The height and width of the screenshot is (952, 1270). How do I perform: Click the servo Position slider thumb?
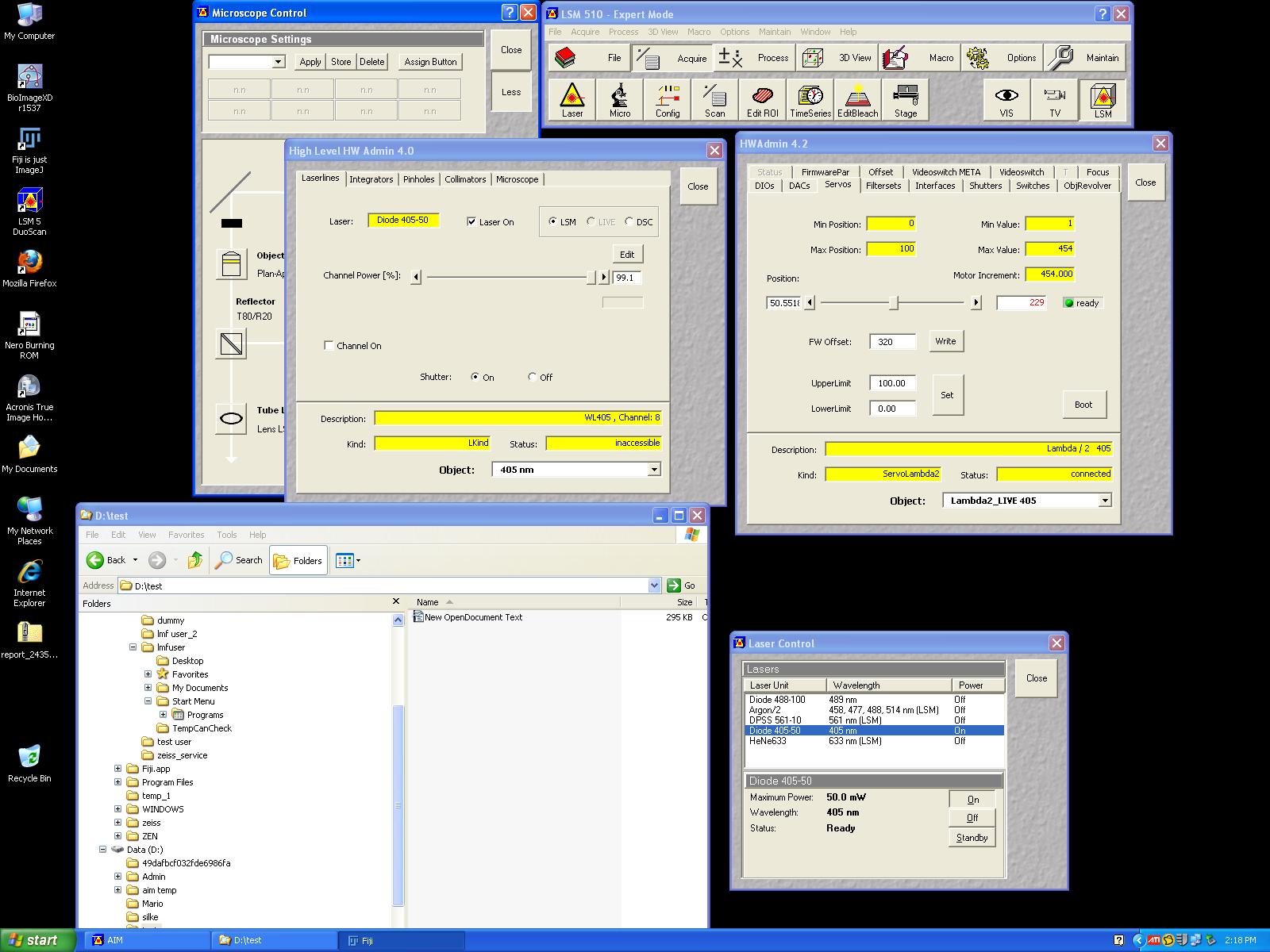894,302
